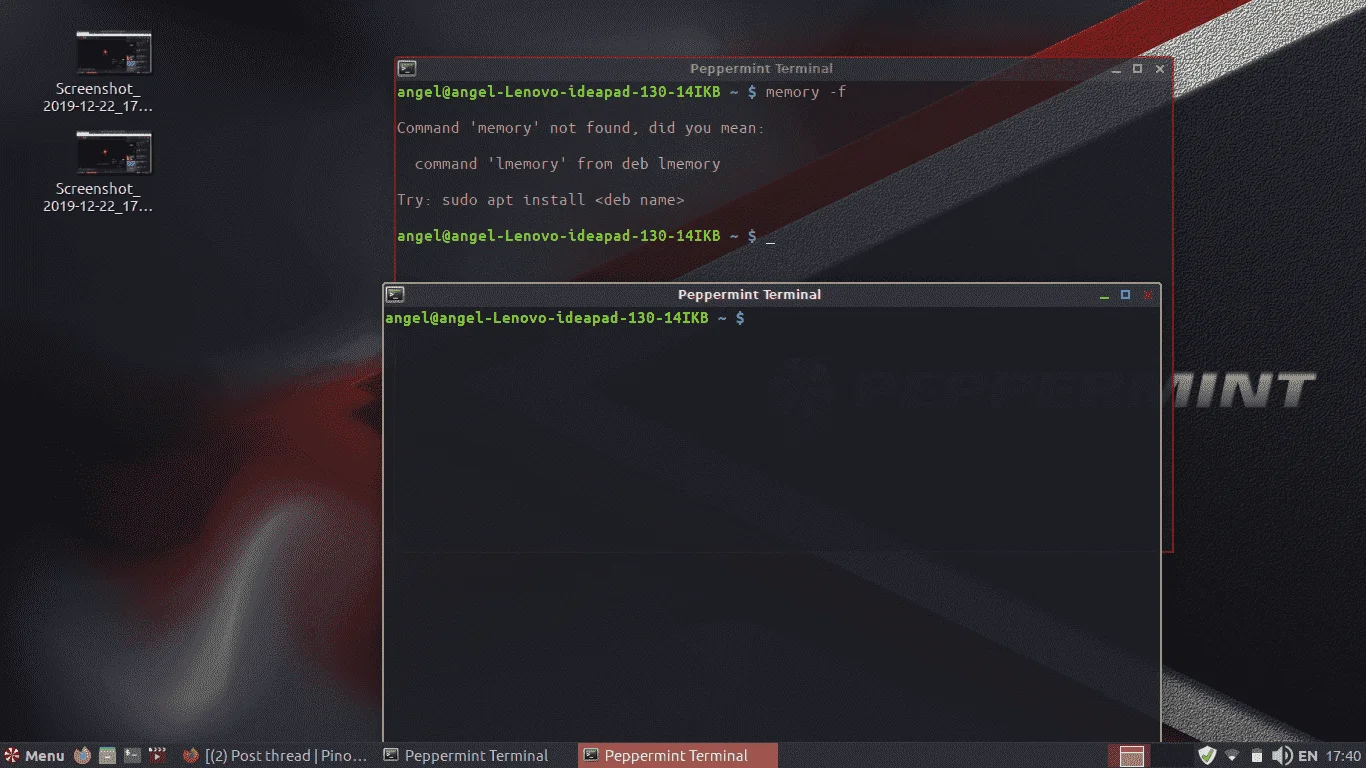Click the rear terminal's prompt line with the cursor
Screen dimensions: 1366x768
coord(586,236)
